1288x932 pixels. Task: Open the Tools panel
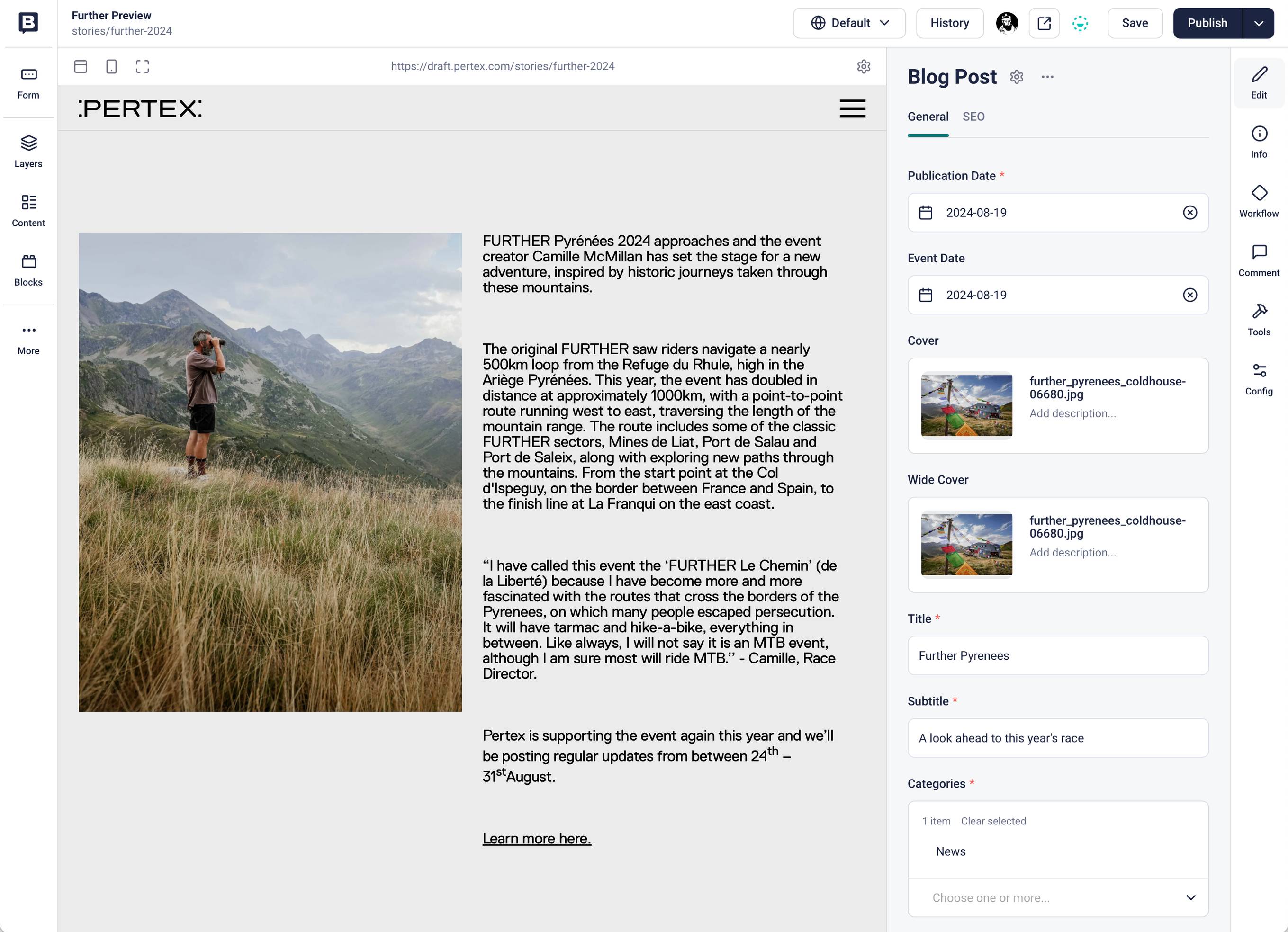1259,320
